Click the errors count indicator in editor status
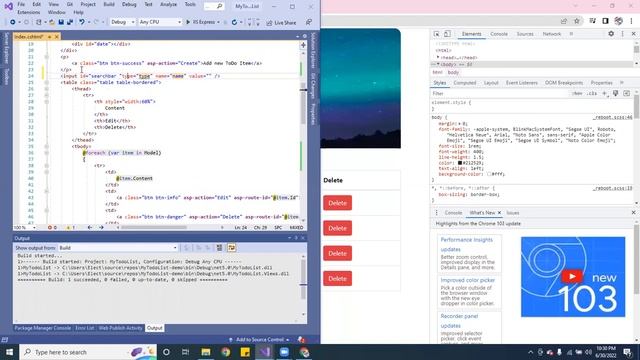The height and width of the screenshot is (360, 640). [52, 227]
